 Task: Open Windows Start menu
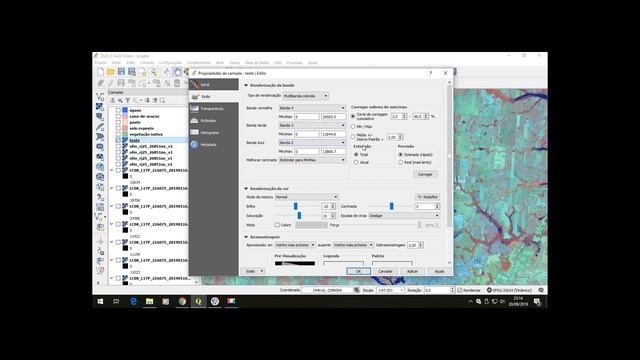click(x=100, y=301)
